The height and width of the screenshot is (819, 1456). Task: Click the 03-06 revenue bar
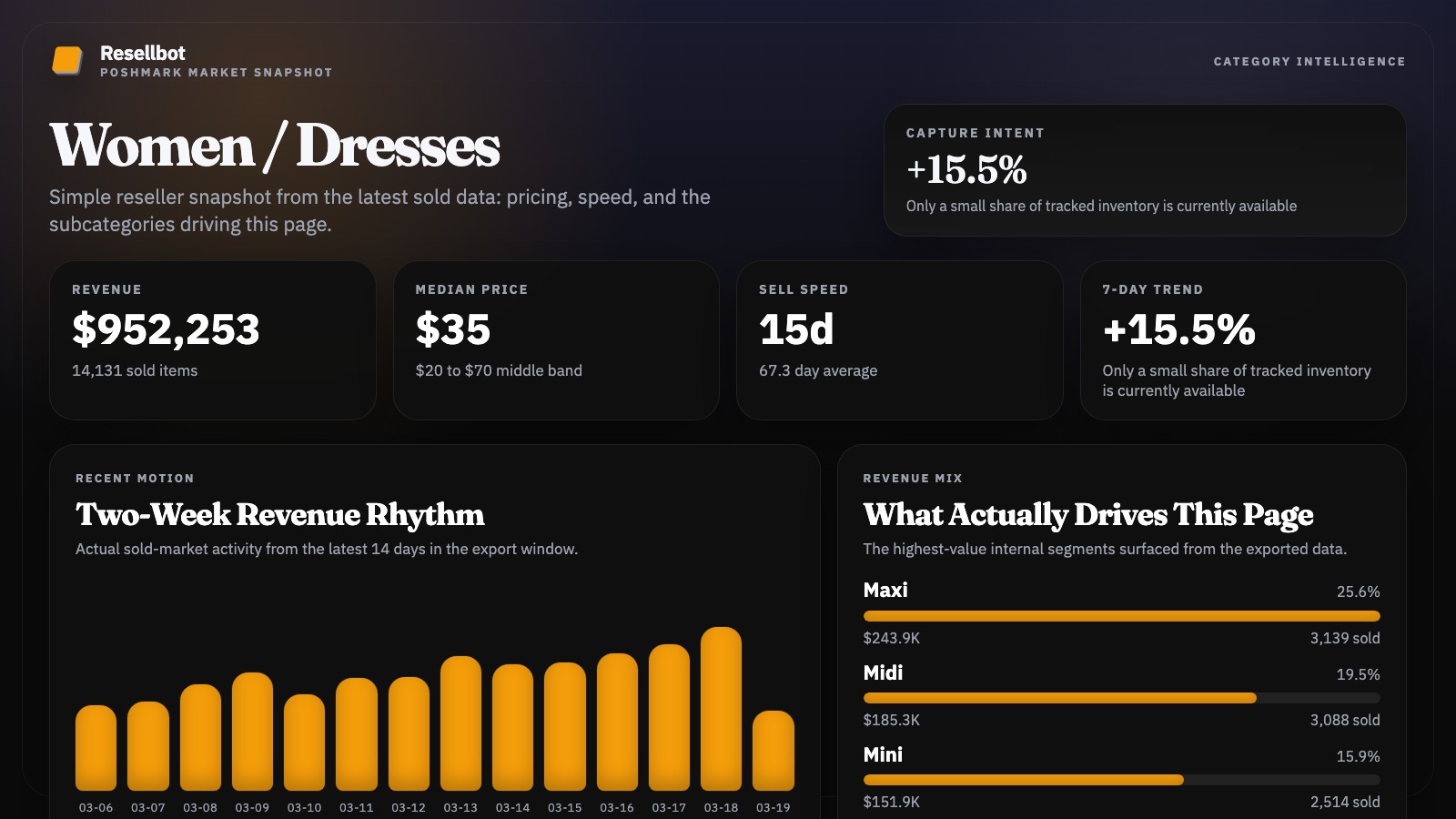click(x=96, y=746)
